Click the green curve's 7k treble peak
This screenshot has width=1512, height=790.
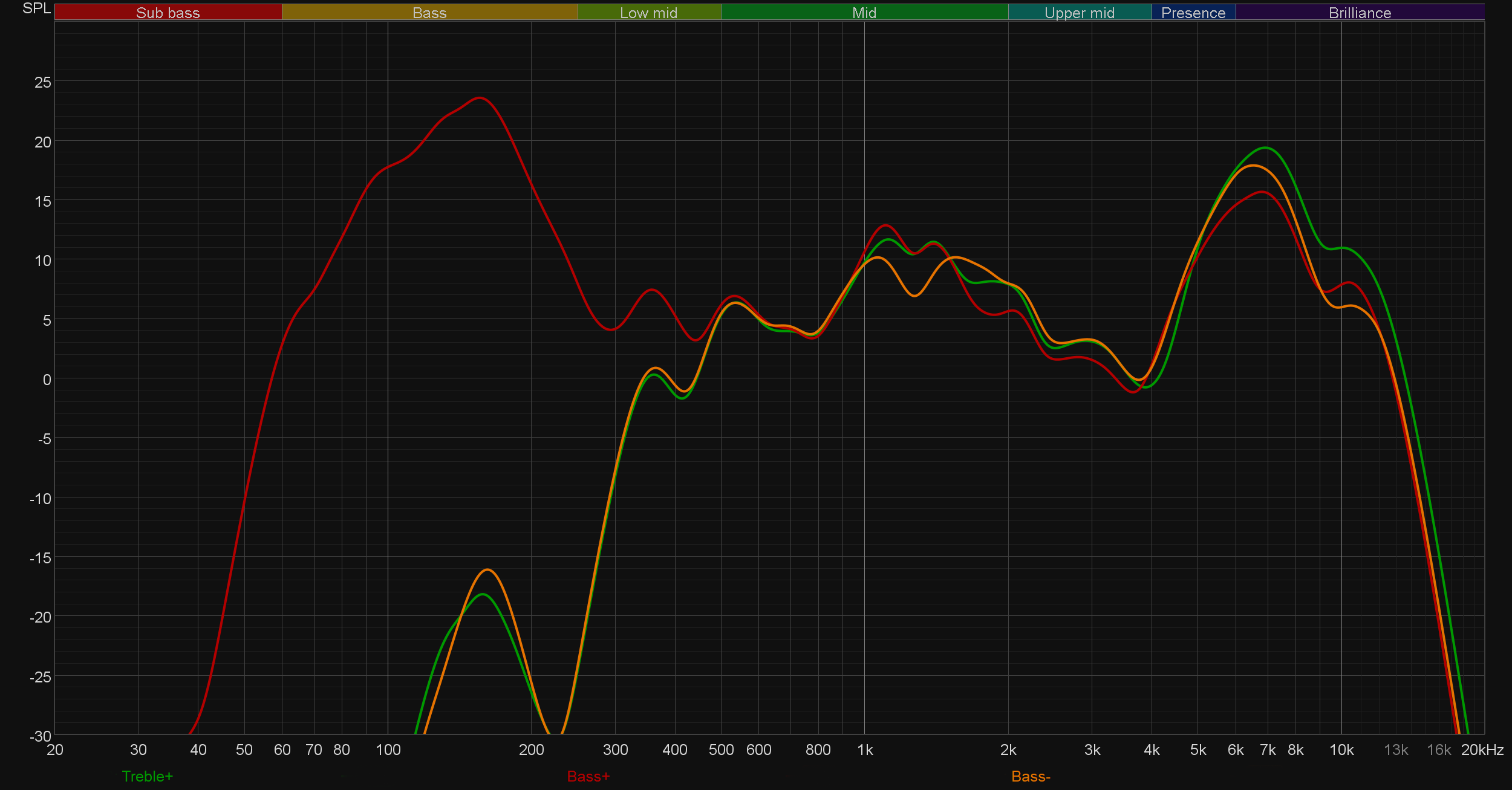(x=1265, y=148)
